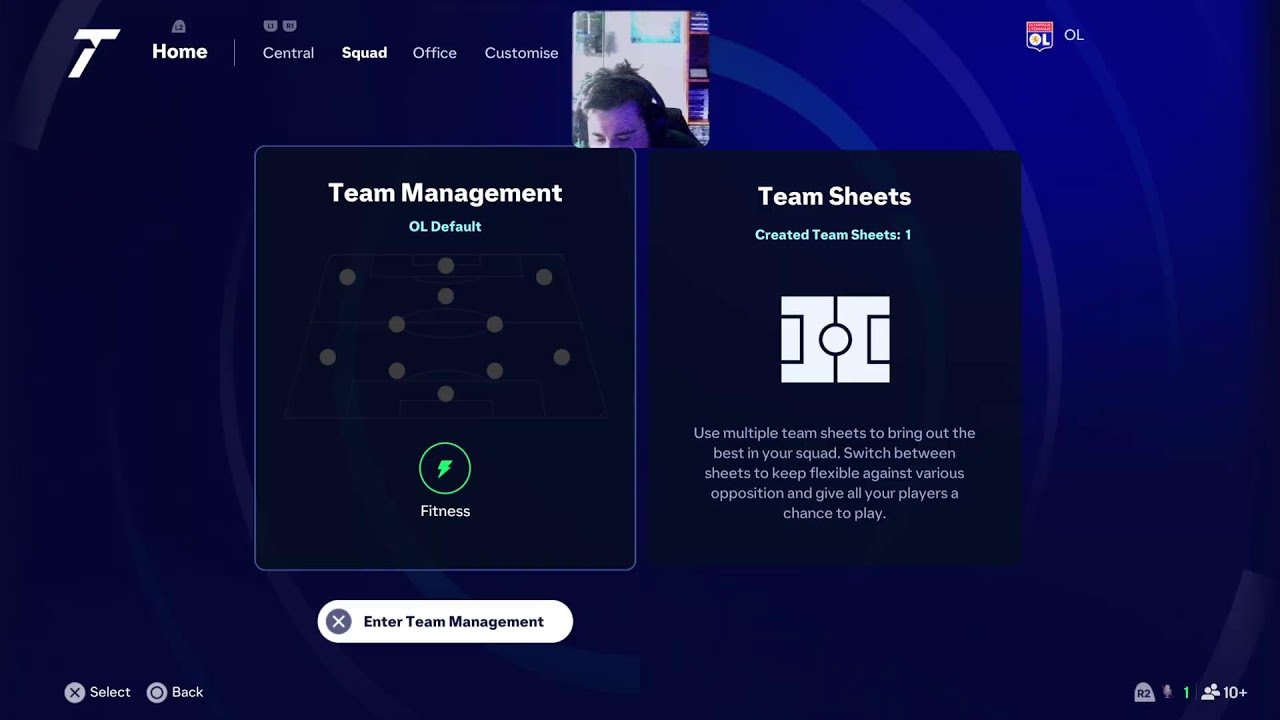Click the microphone status icon

pos(1167,692)
